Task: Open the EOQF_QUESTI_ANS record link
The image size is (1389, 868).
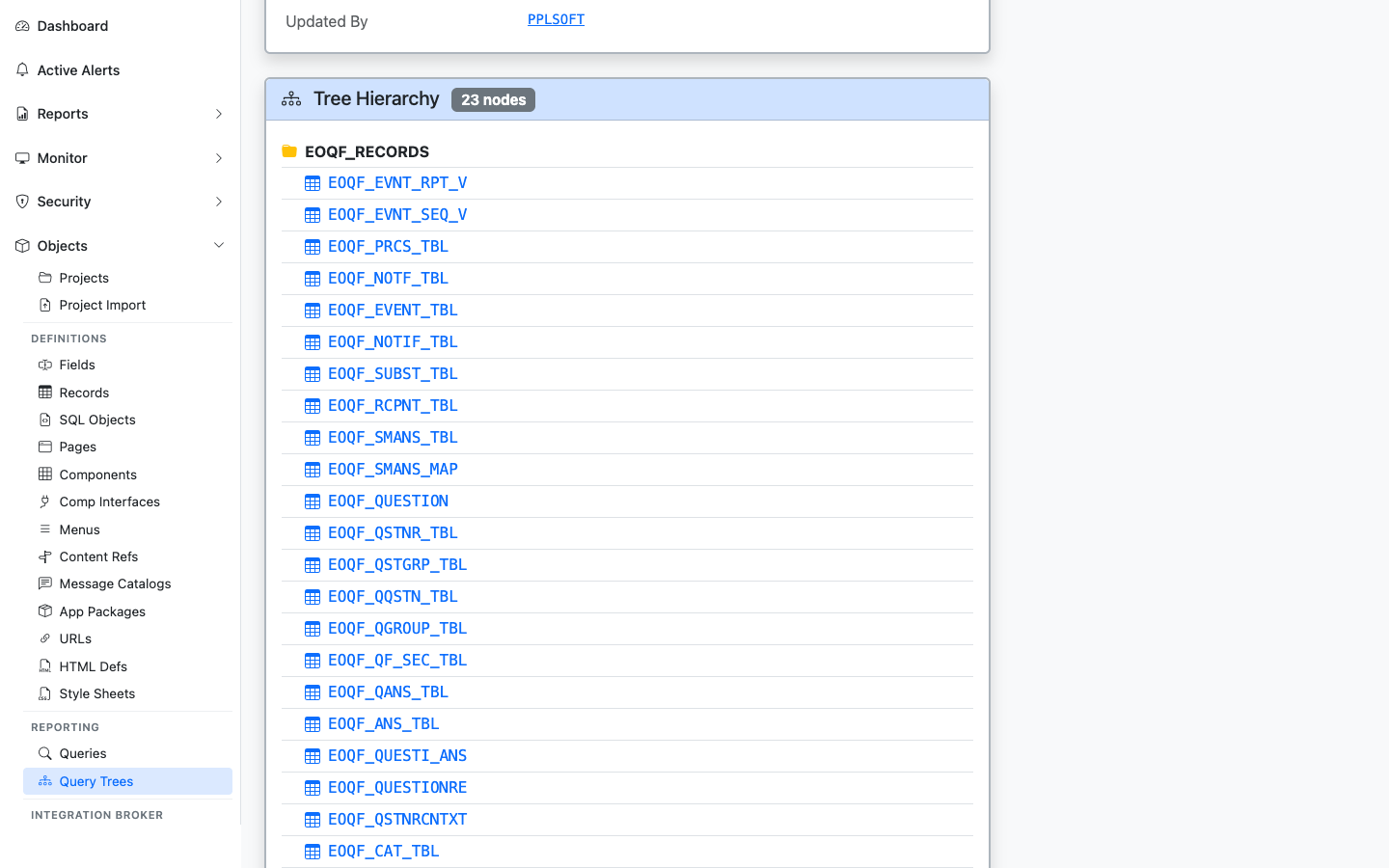Action: (x=397, y=755)
